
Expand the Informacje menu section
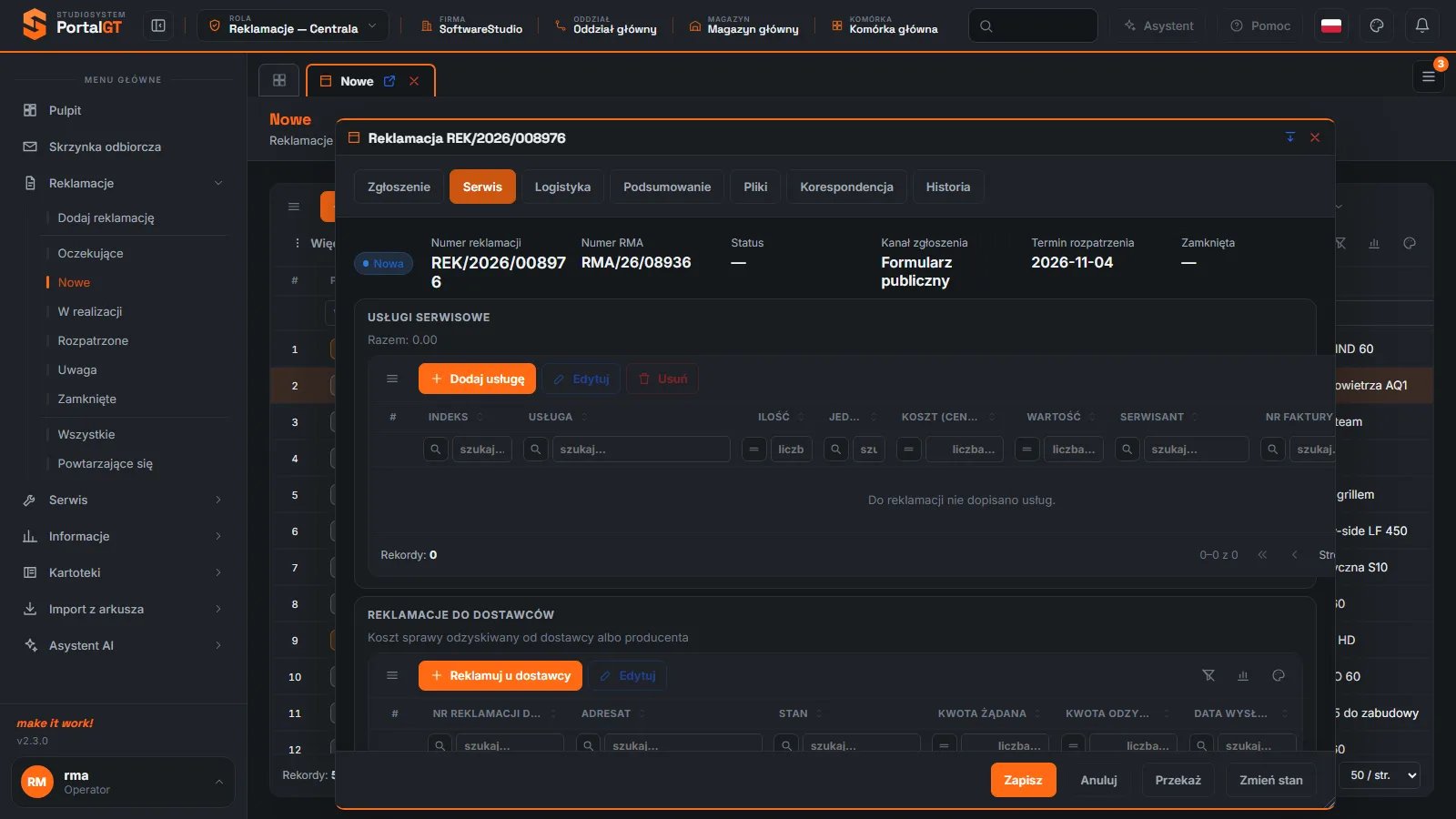(x=123, y=536)
